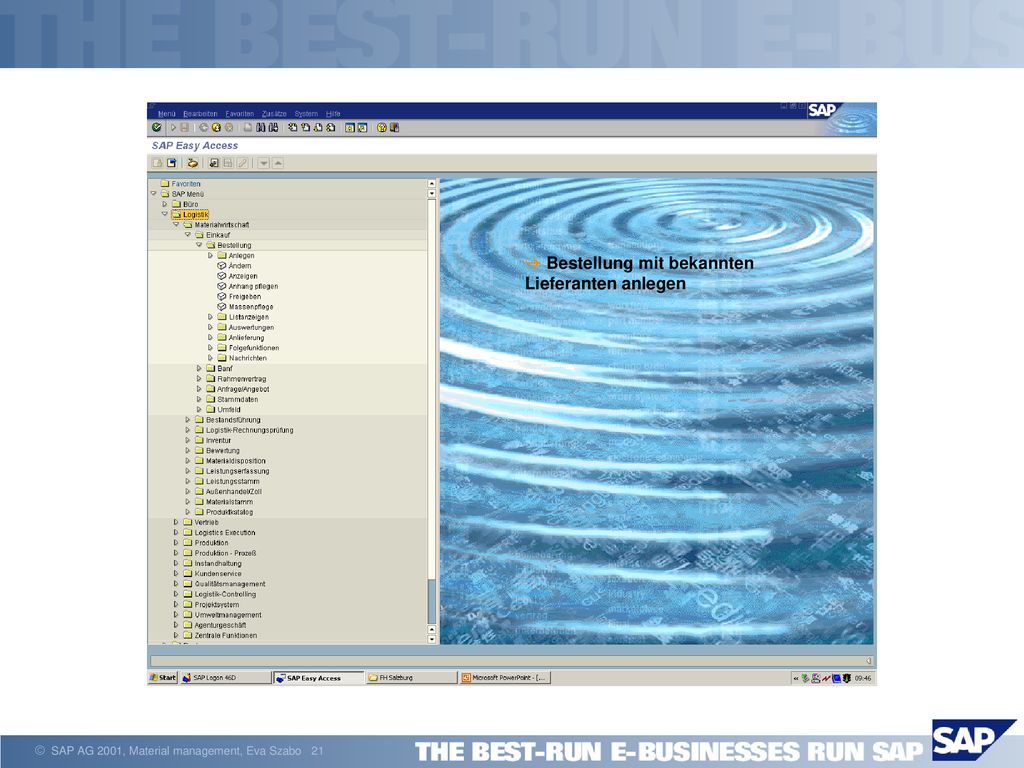This screenshot has height=768, width=1024.
Task: Expand the Banf folder node
Action: 199,368
